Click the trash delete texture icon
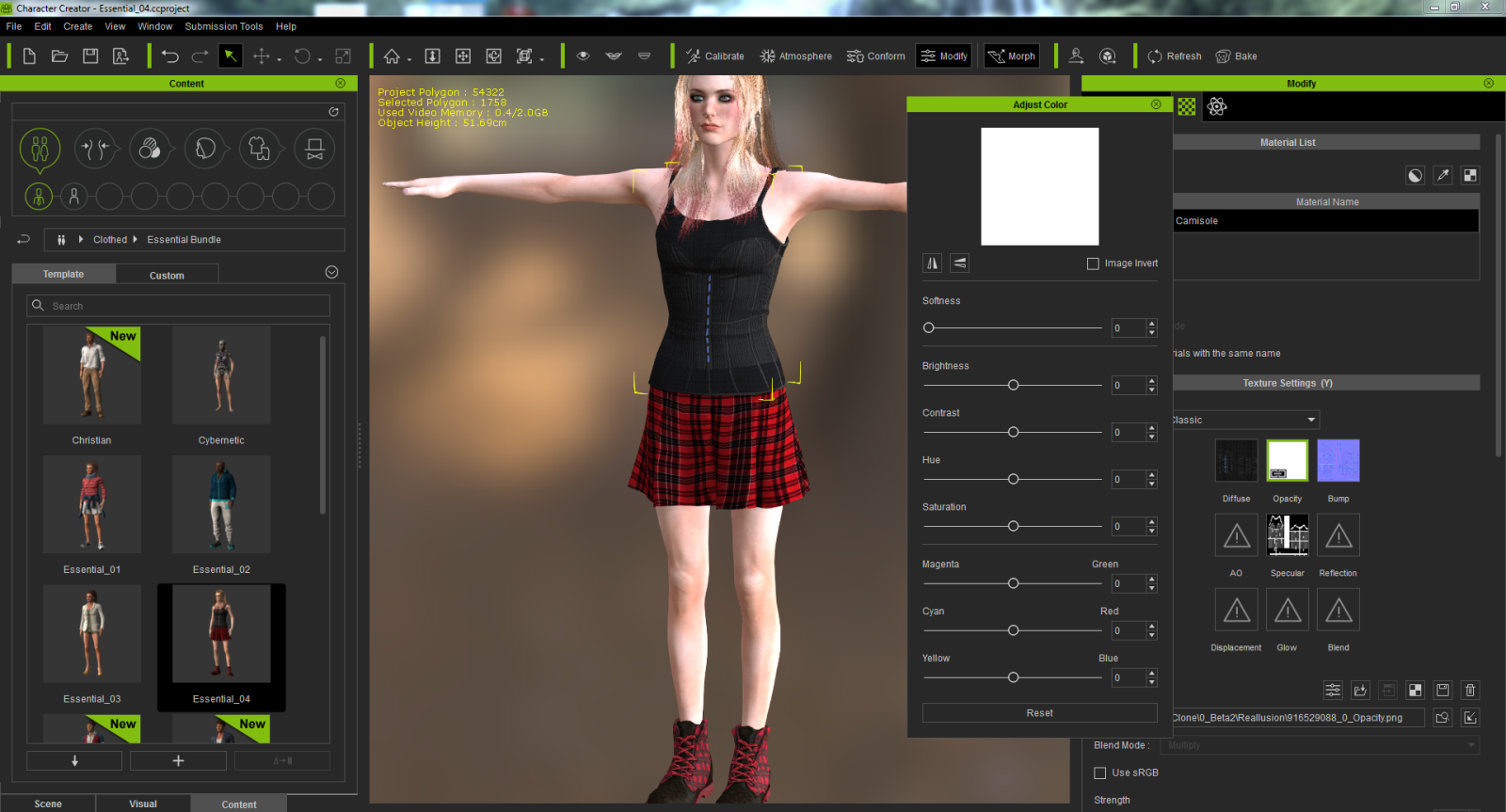Image resolution: width=1506 pixels, height=812 pixels. pyautogui.click(x=1470, y=690)
